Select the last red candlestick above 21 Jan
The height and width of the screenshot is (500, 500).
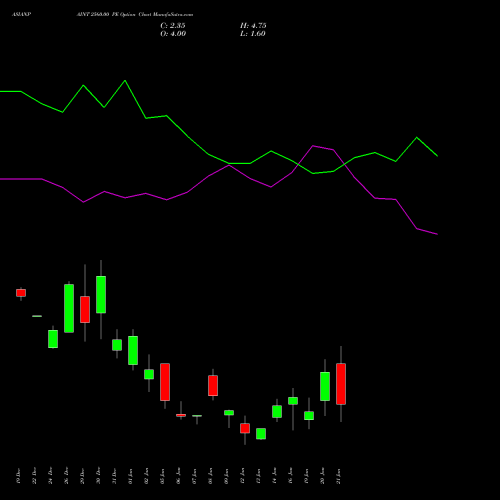coord(341,384)
